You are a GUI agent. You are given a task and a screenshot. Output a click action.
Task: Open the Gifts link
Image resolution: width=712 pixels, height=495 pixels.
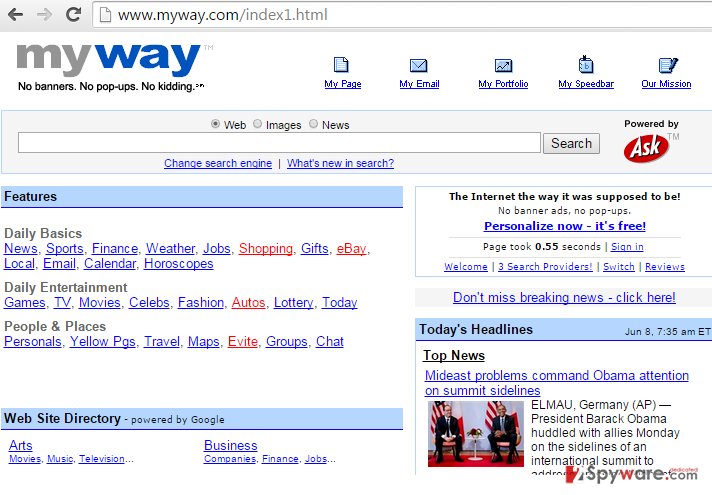[315, 249]
